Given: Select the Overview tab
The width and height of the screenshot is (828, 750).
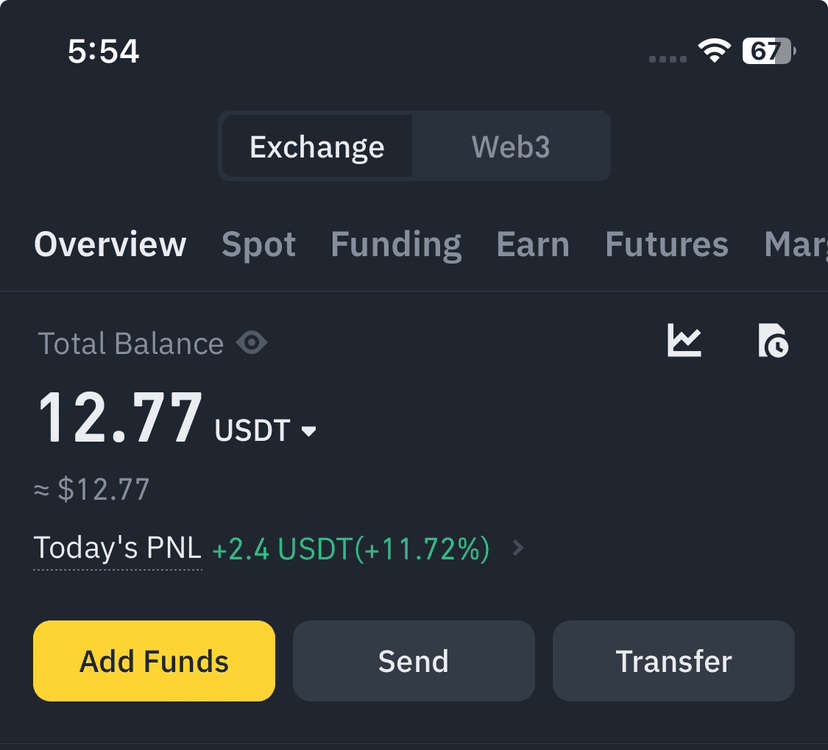Looking at the screenshot, I should [x=110, y=245].
